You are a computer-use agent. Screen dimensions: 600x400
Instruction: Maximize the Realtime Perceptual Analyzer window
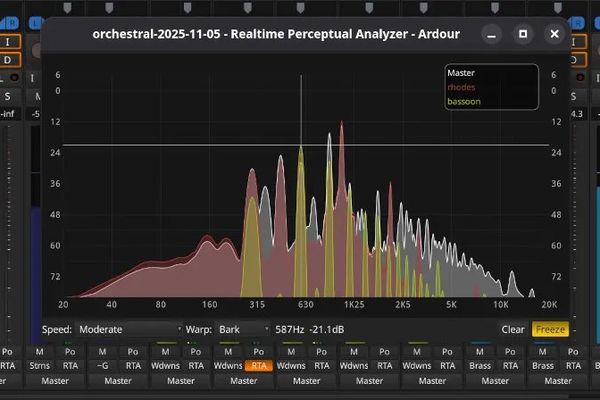point(521,34)
